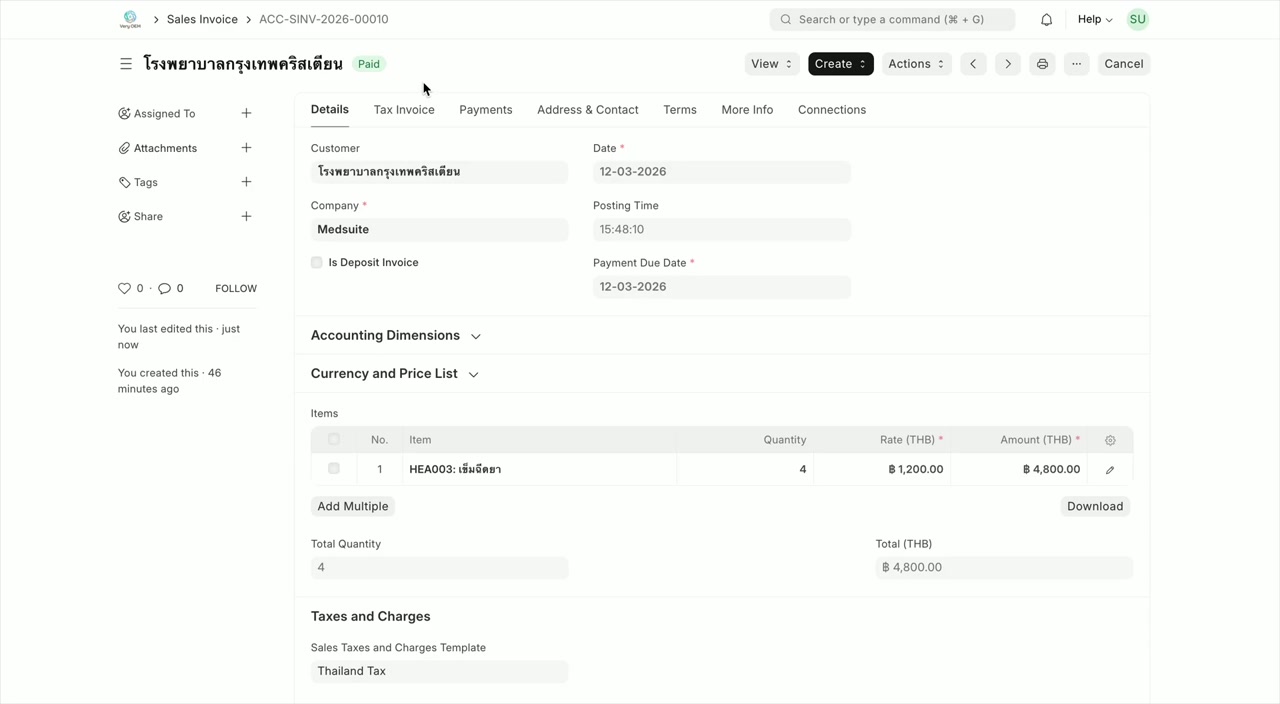Open Items table settings via the gear icon
1280x704 pixels.
point(1109,439)
